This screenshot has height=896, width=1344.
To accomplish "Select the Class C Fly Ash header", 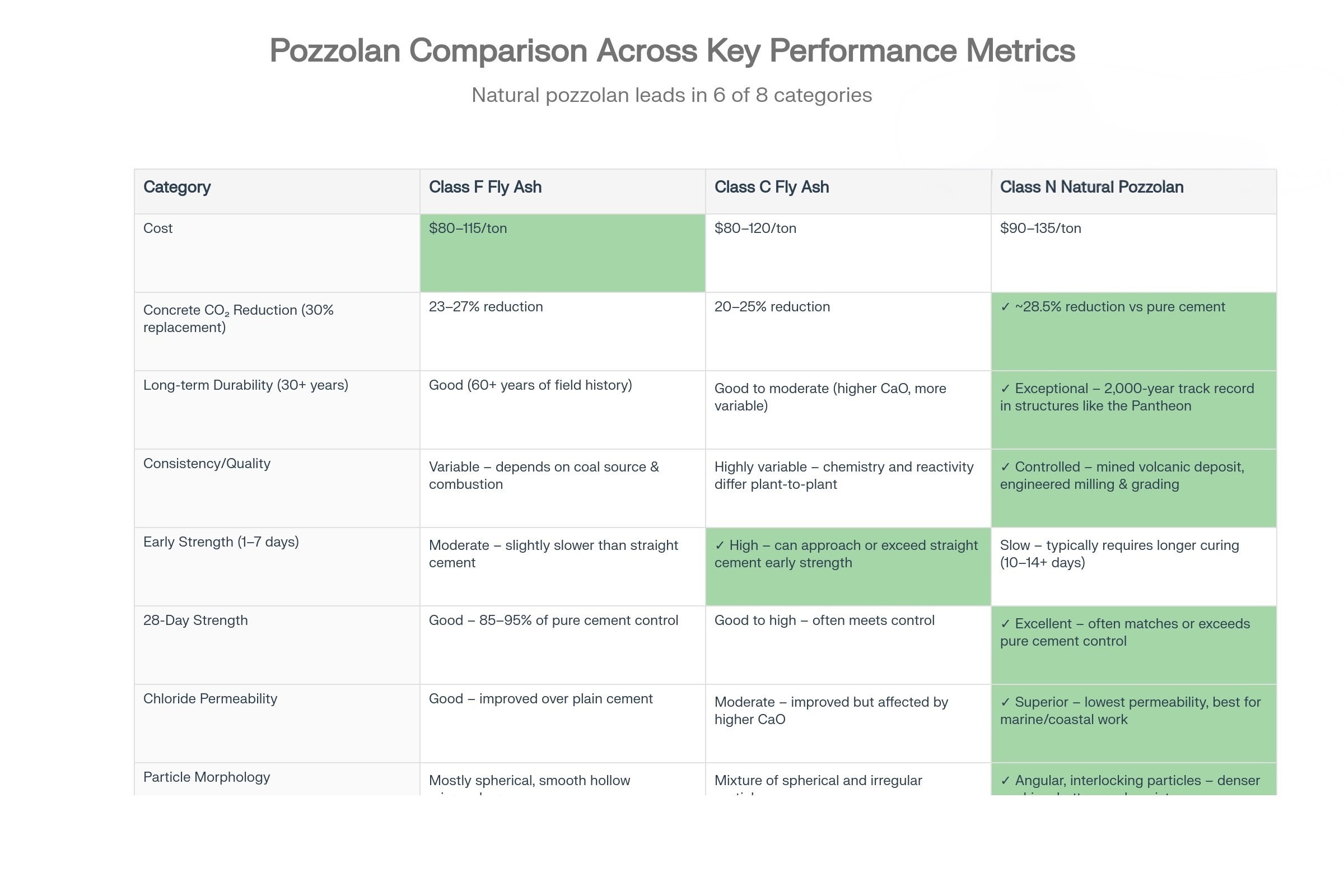I will pyautogui.click(x=772, y=188).
